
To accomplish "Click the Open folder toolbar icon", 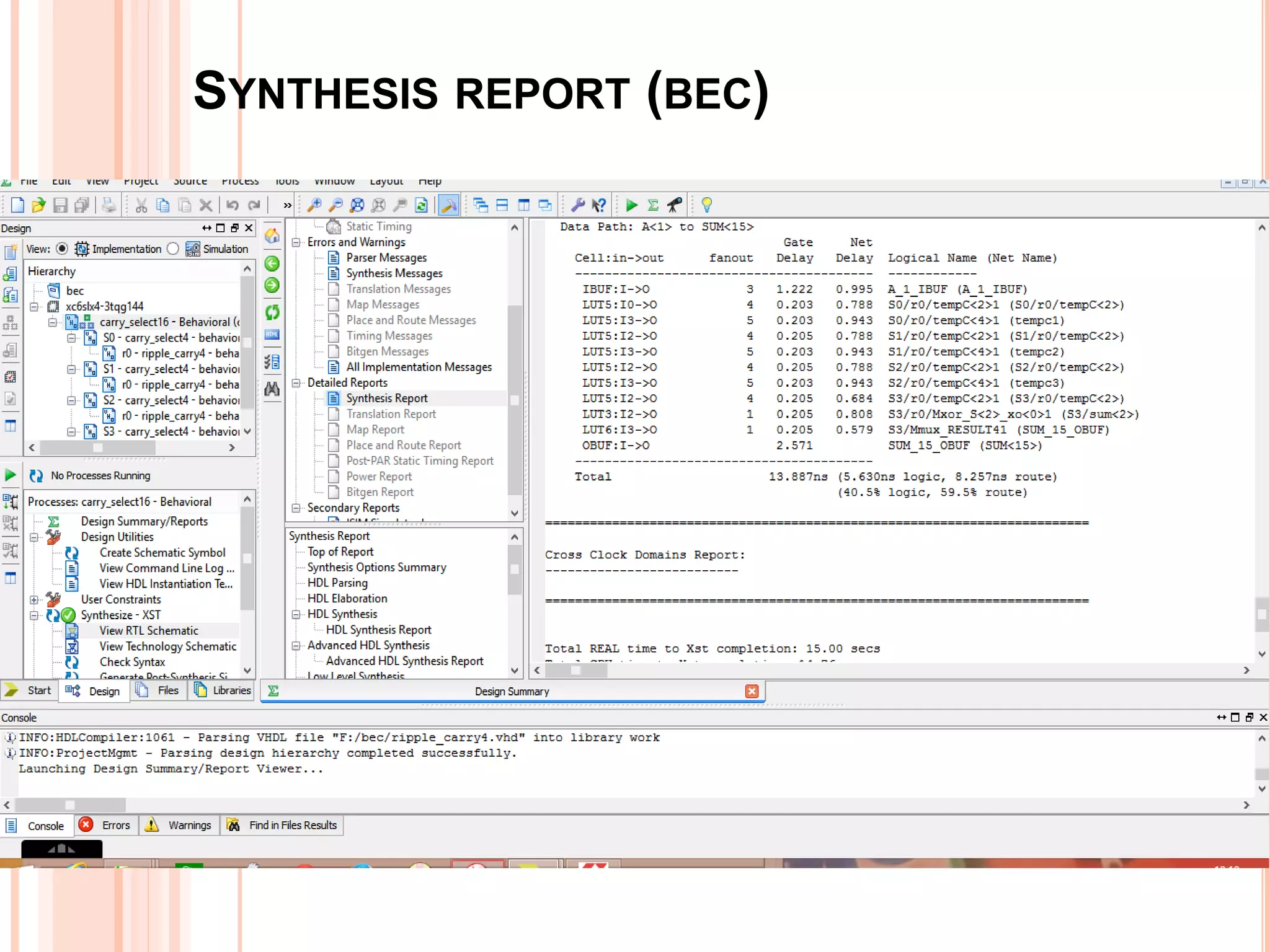I will (x=38, y=205).
